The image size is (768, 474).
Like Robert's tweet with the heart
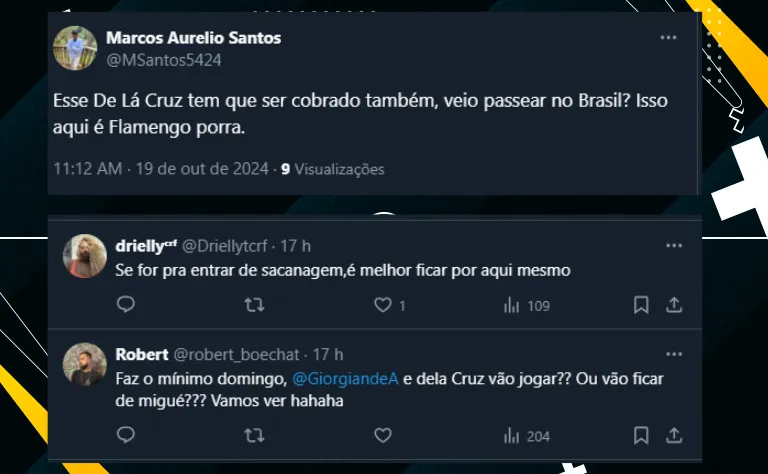coord(381,435)
